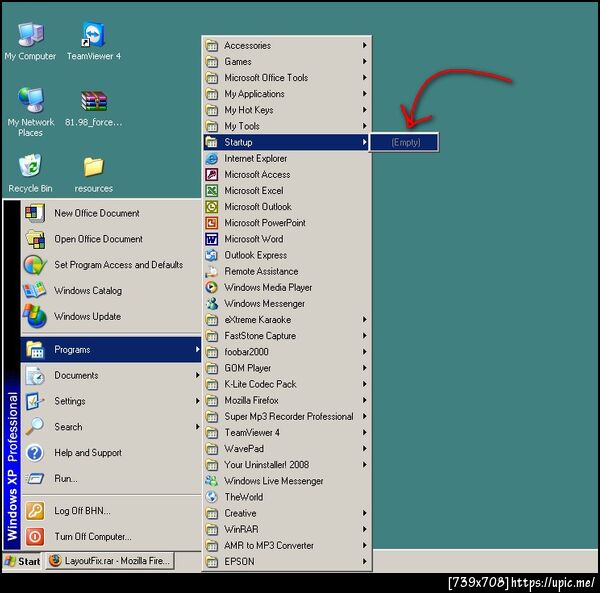Expand the Games submenu arrow
The height and width of the screenshot is (593, 600).
point(364,61)
